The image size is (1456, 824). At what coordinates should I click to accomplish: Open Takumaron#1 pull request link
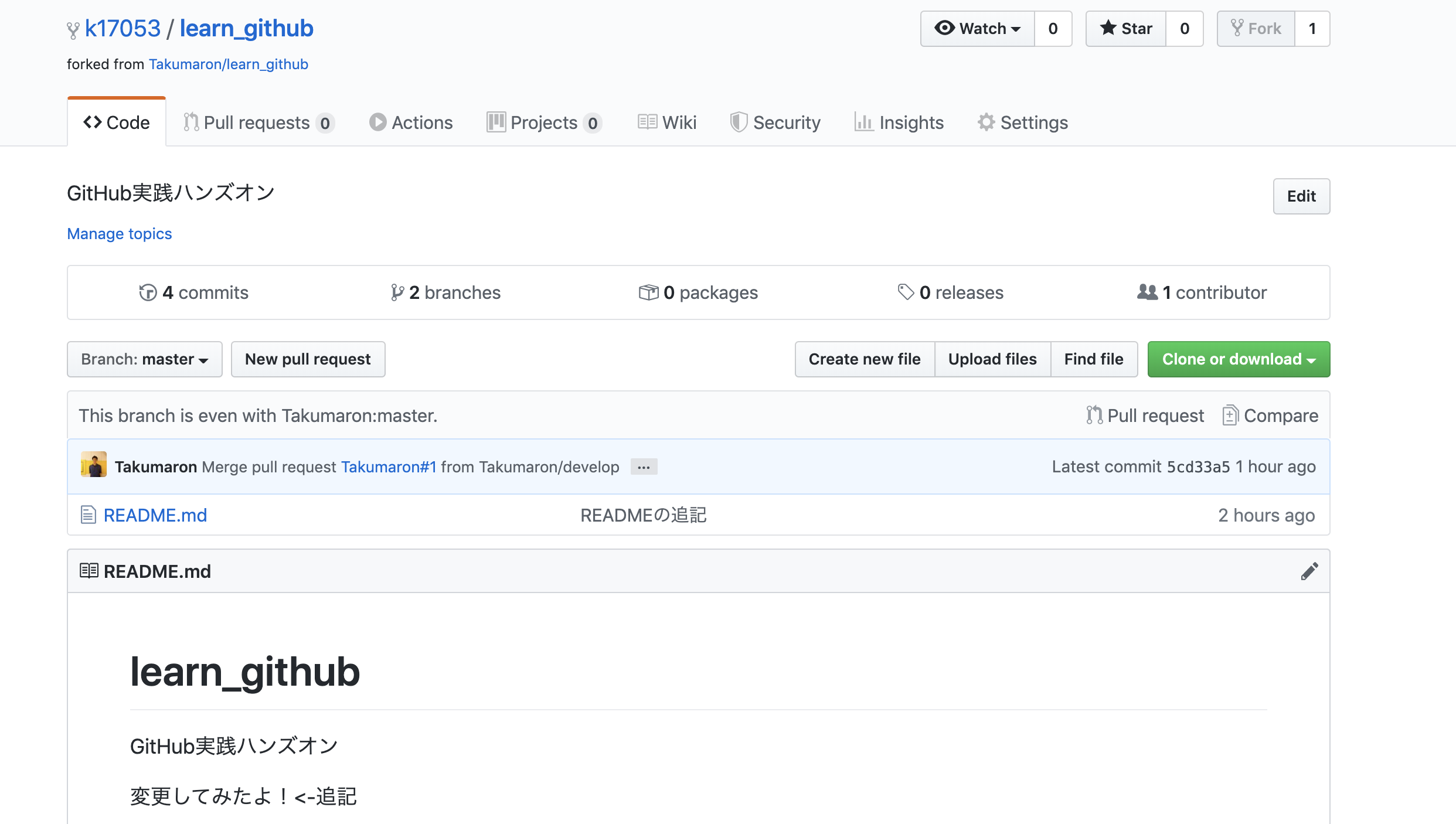click(389, 467)
